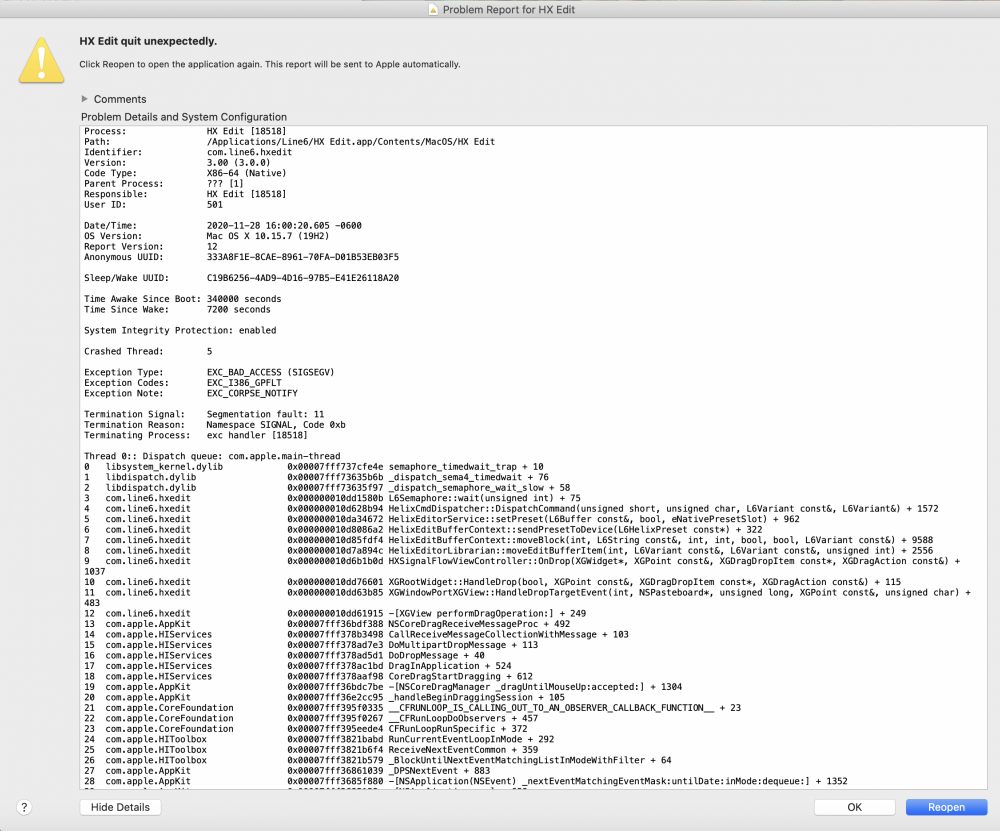1000x831 pixels.
Task: Click the Sleep/Wake UUID value
Action: (303, 278)
